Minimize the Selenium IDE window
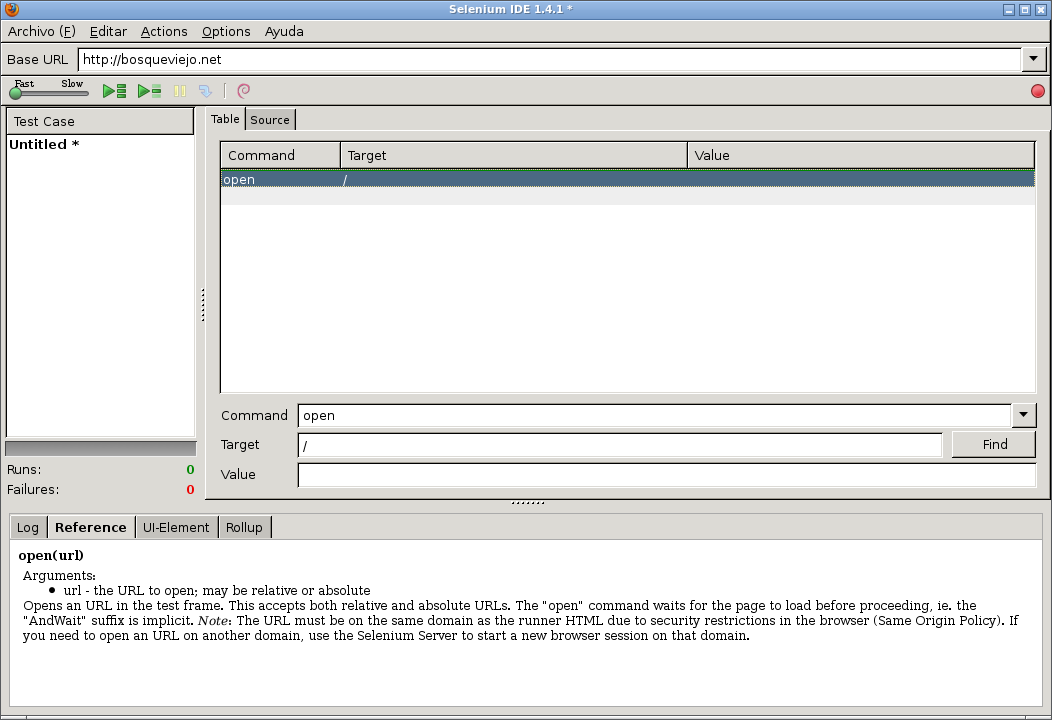Viewport: 1052px width, 720px height. coord(1008,9)
